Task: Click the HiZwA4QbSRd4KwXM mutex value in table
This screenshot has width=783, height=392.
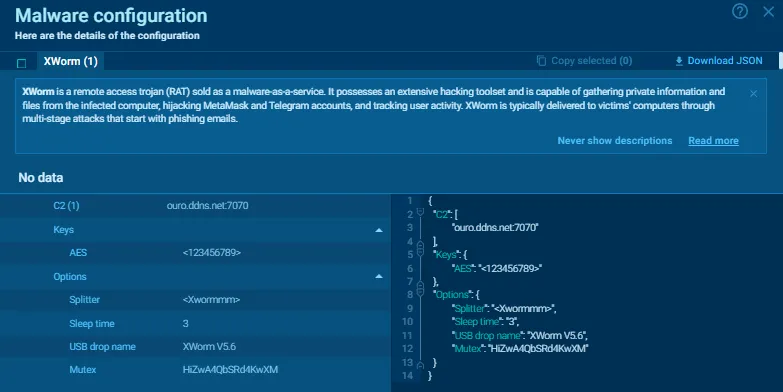Action: [x=230, y=370]
